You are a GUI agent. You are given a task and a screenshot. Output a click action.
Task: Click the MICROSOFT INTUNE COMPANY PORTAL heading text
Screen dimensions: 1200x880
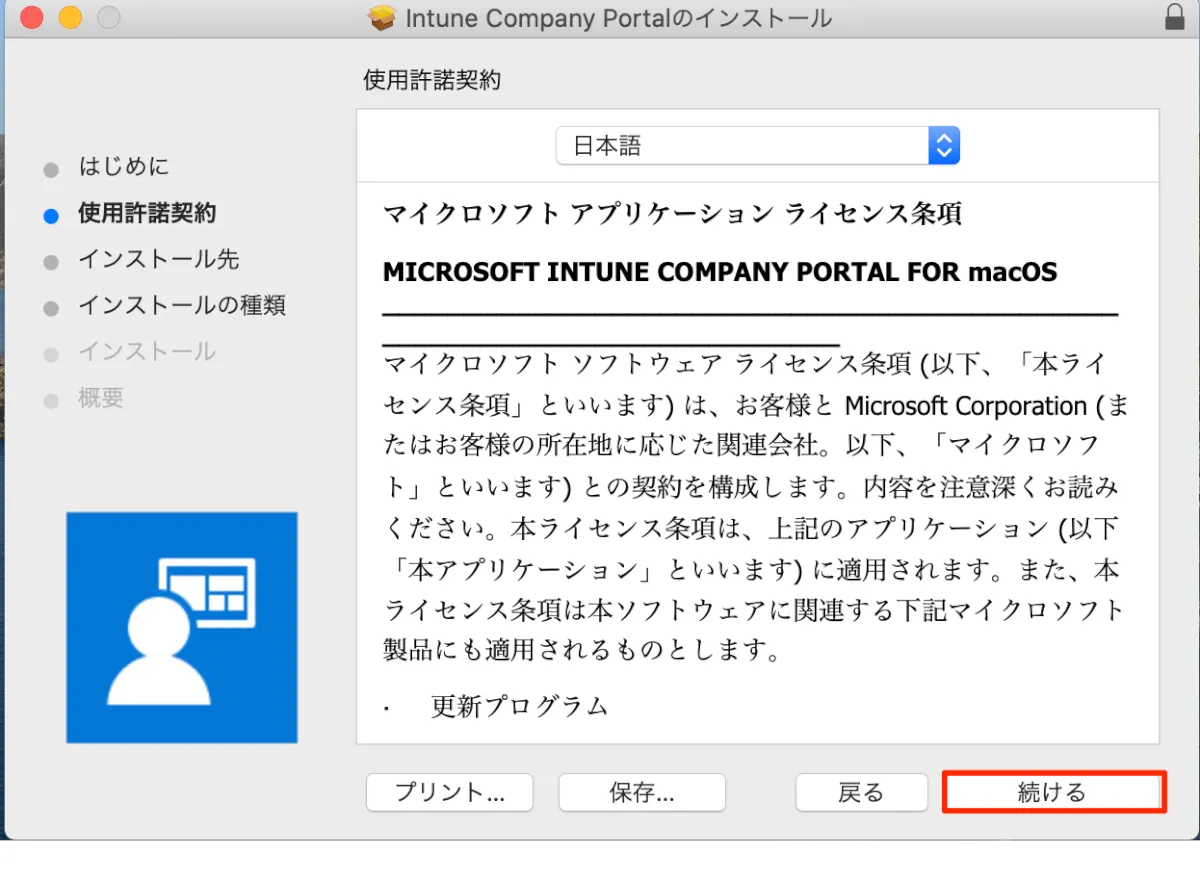[x=720, y=272]
